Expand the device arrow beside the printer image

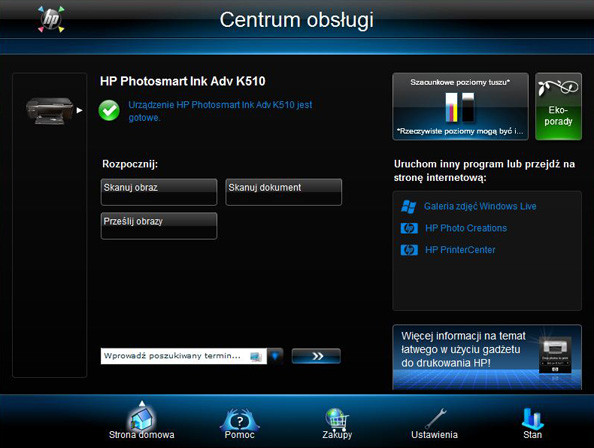(x=79, y=110)
